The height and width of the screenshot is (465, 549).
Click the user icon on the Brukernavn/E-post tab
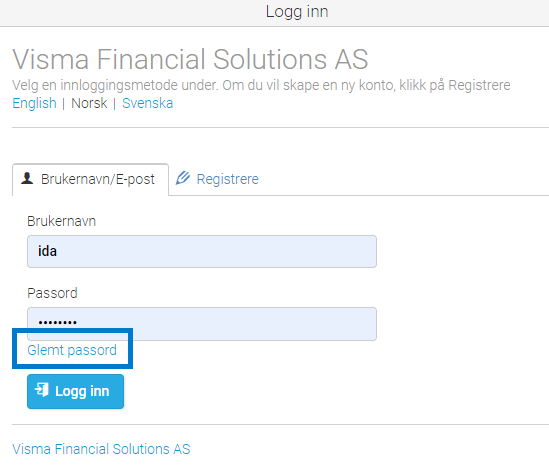27,178
